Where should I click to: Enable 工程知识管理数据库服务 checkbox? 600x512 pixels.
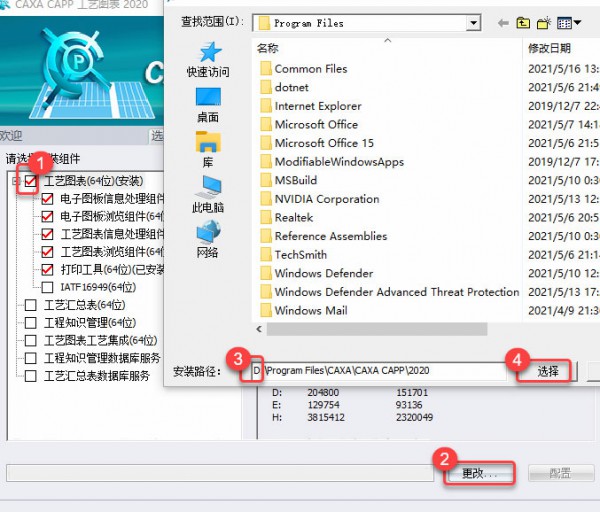[x=31, y=358]
